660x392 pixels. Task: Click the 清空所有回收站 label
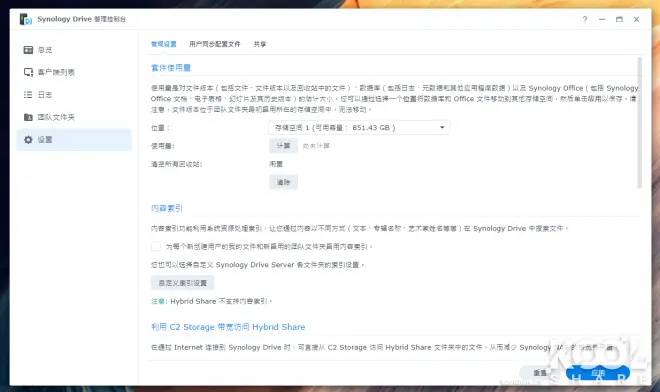176,164
